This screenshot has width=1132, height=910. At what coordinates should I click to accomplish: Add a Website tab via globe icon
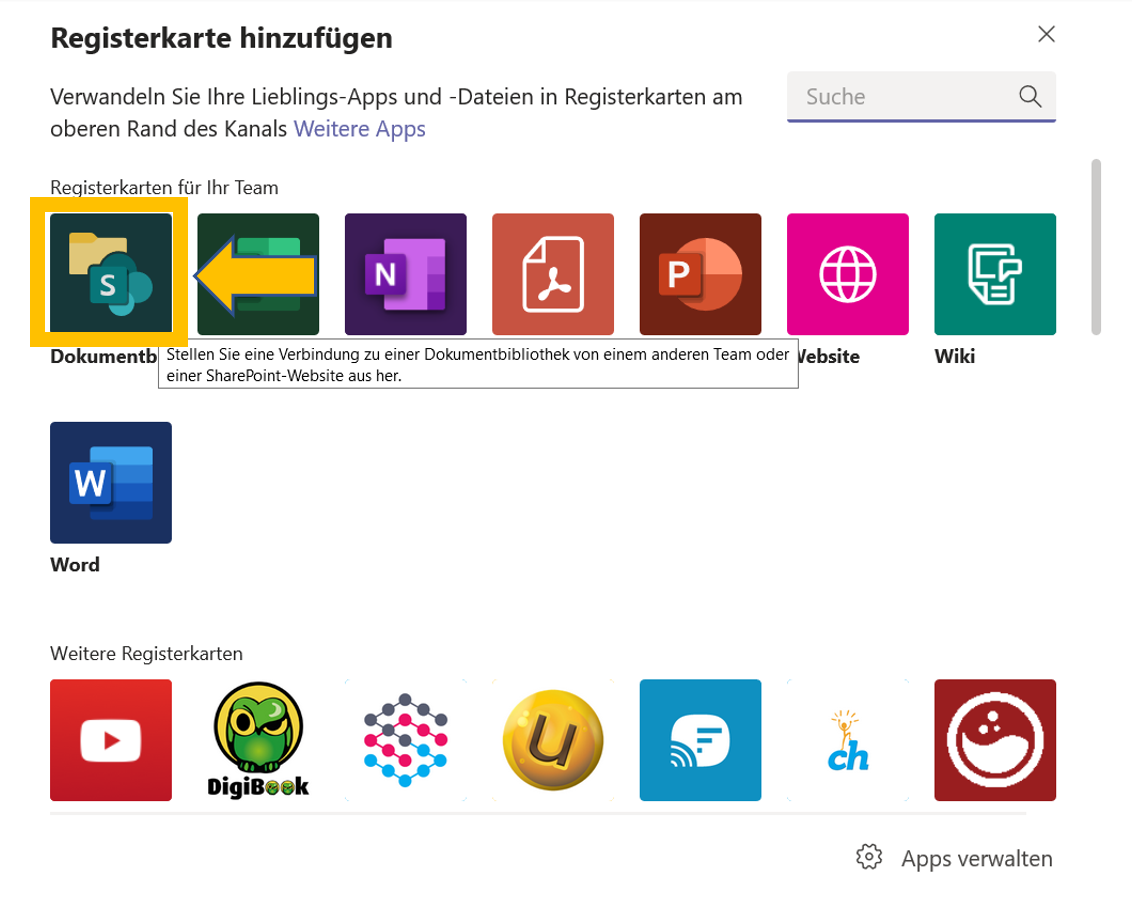click(x=848, y=274)
